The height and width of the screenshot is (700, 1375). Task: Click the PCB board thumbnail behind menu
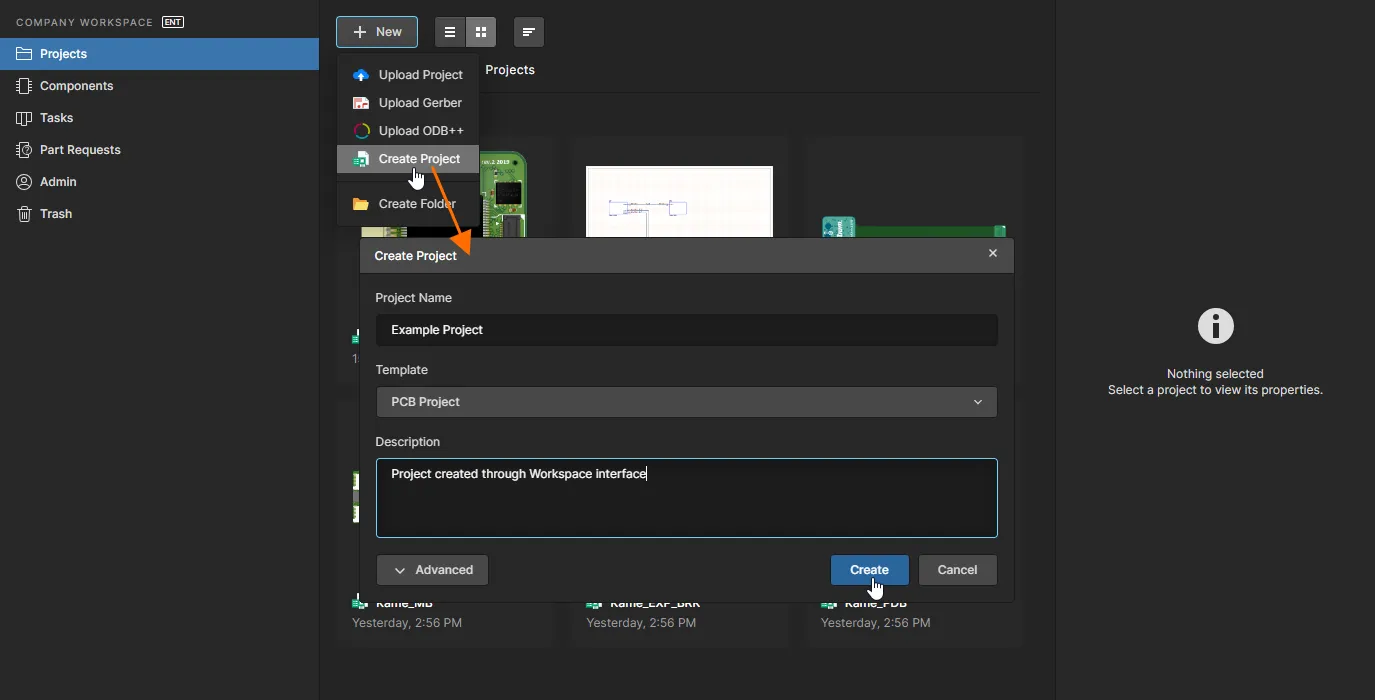(503, 195)
